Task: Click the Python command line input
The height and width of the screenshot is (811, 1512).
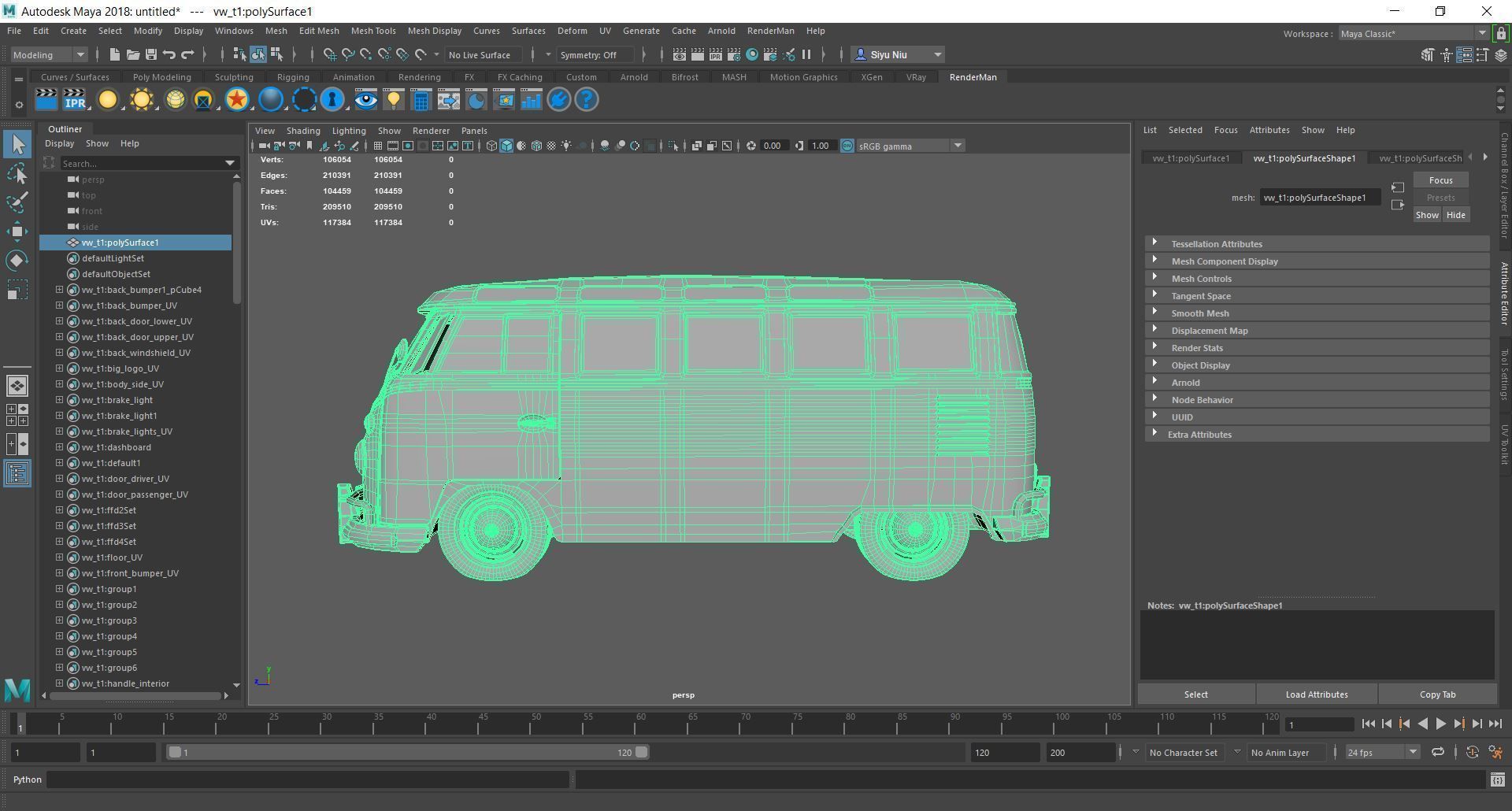Action: [308, 780]
